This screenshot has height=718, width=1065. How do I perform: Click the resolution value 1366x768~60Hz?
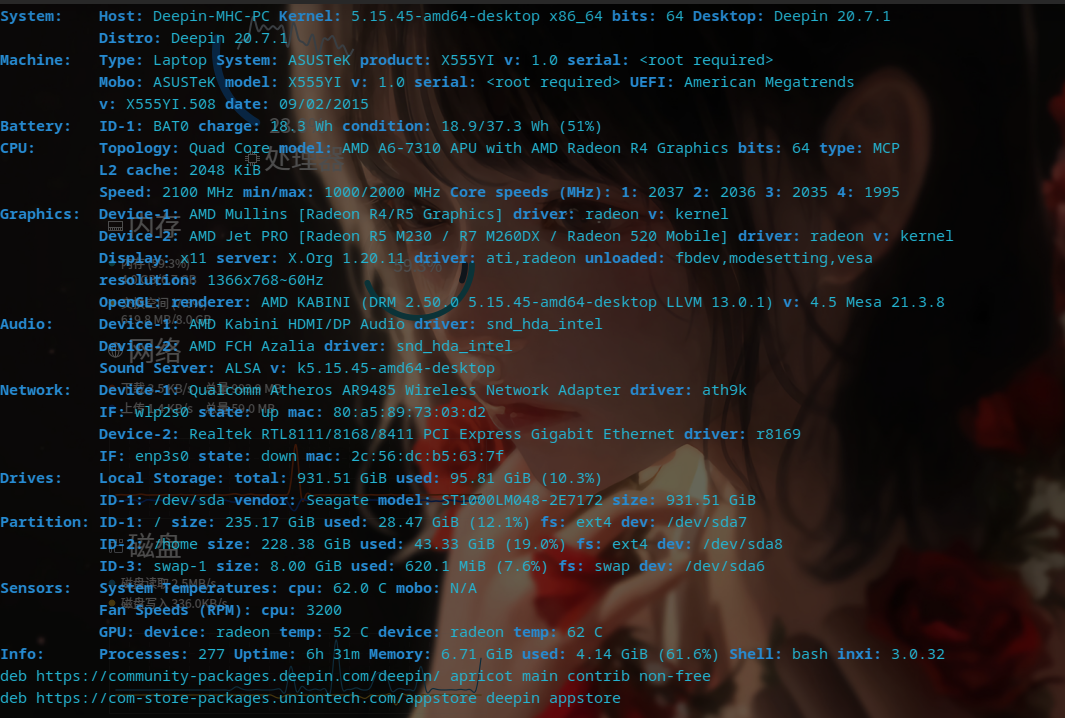point(265,280)
